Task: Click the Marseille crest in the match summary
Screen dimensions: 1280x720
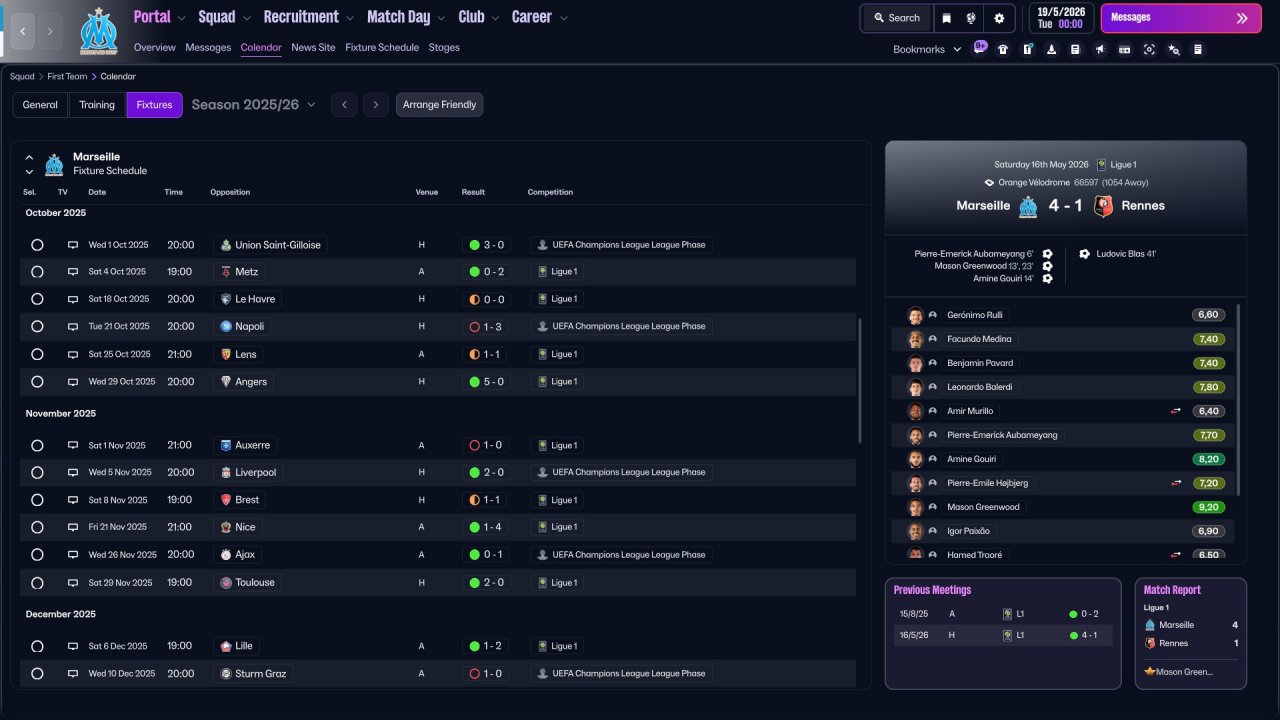Action: pos(1028,206)
